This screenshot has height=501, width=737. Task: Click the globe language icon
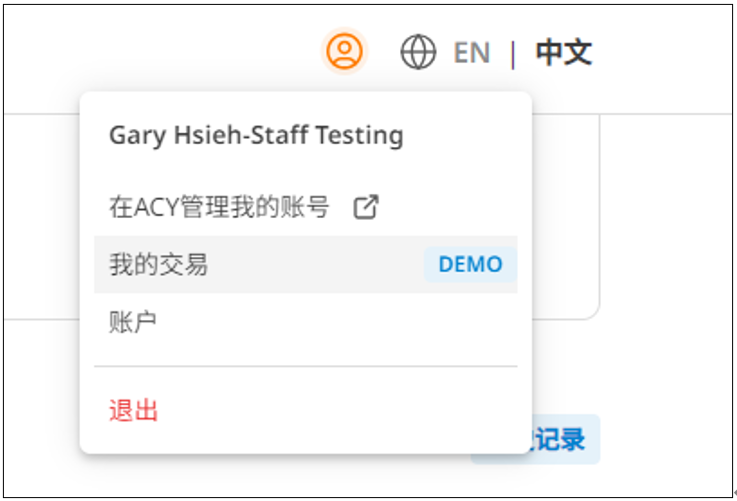(418, 52)
